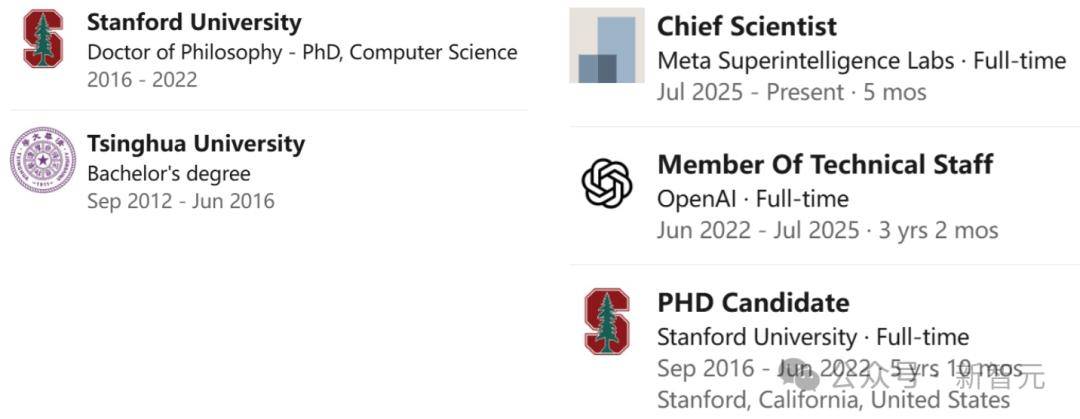Viewport: 1080px width, 419px height.
Task: Select the Doctor of Philosophy degree text
Action: click(302, 52)
